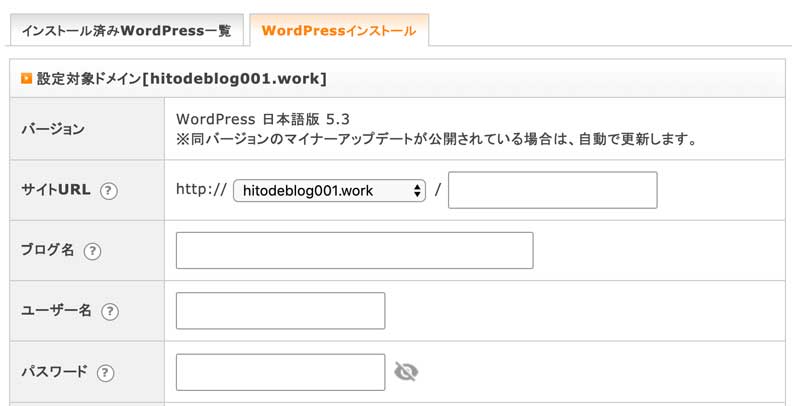Screen dimensions: 800x406
Task: Switch to the インストール済みWordPress一覧 tab
Action: pos(127,31)
